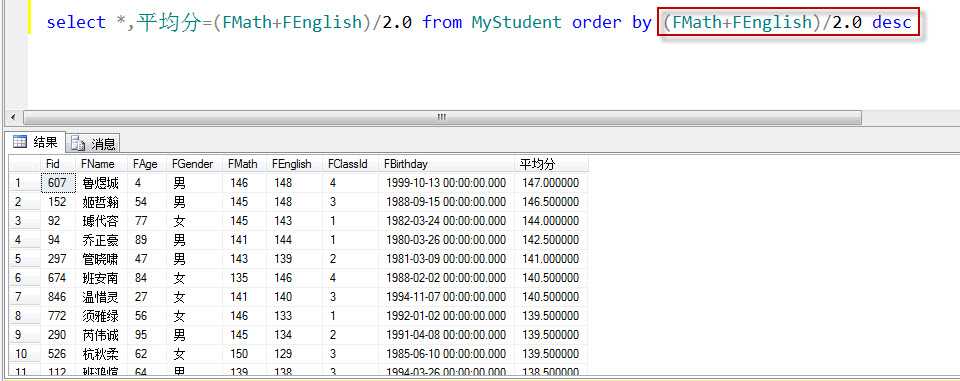The image size is (960, 381).
Task: Click the FEnglish value 129 in row 10
Action: 294,353
